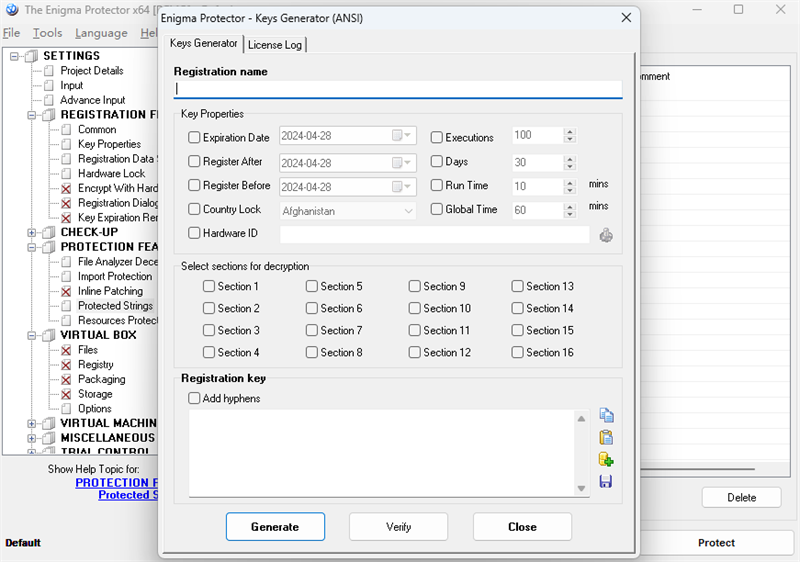Click the Verify button
The image size is (800, 562).
coord(398,527)
